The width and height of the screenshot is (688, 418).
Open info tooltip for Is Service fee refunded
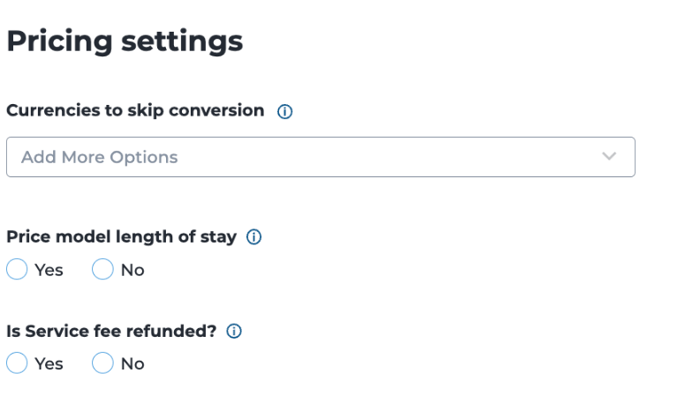[x=234, y=331]
